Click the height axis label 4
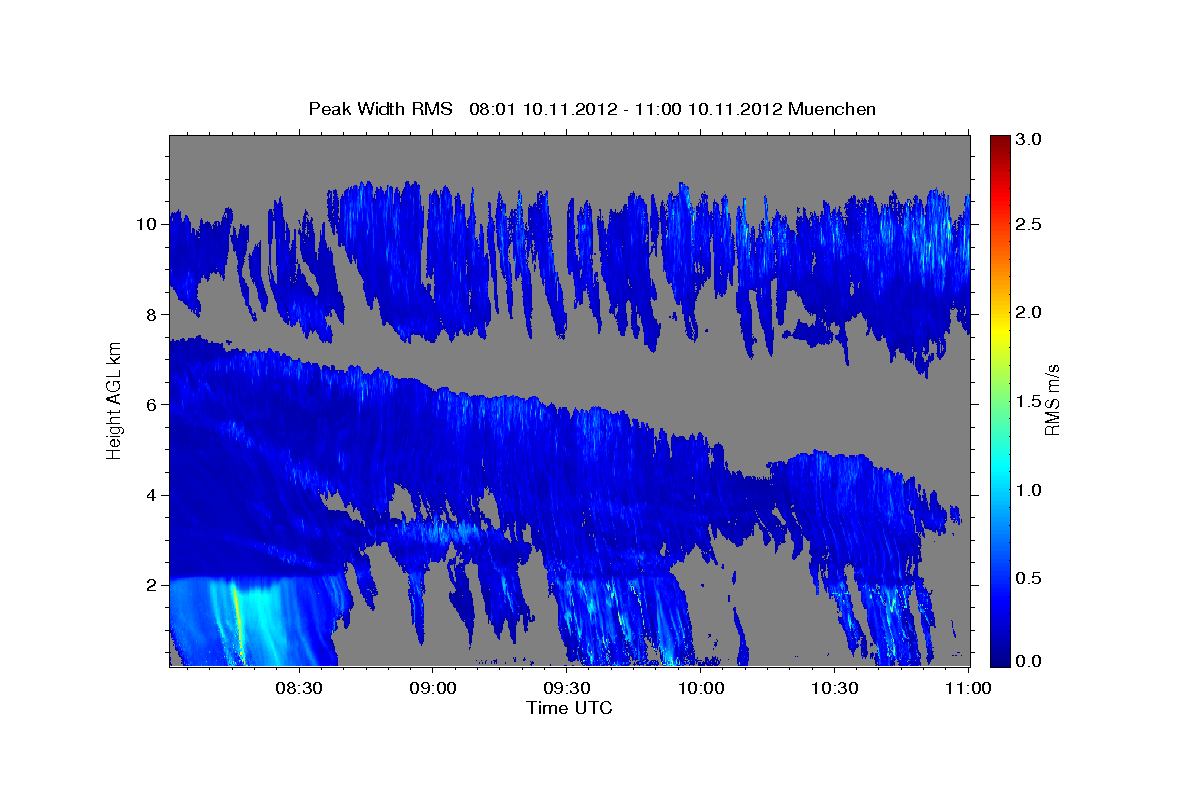Image resolution: width=1200 pixels, height=800 pixels. [153, 495]
